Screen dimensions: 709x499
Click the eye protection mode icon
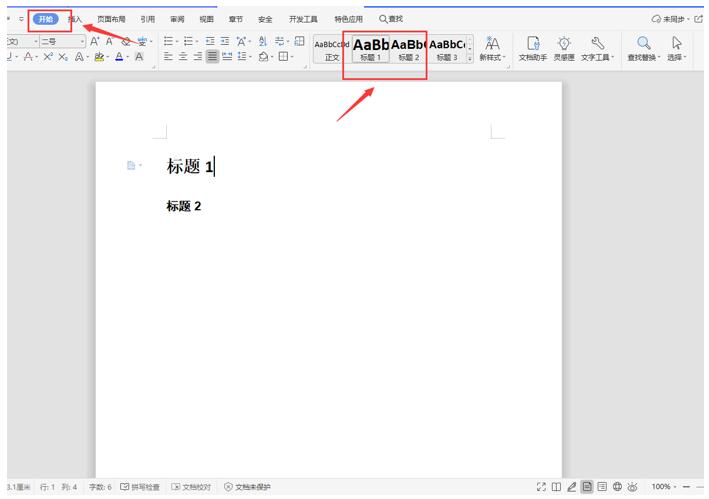[x=633, y=487]
